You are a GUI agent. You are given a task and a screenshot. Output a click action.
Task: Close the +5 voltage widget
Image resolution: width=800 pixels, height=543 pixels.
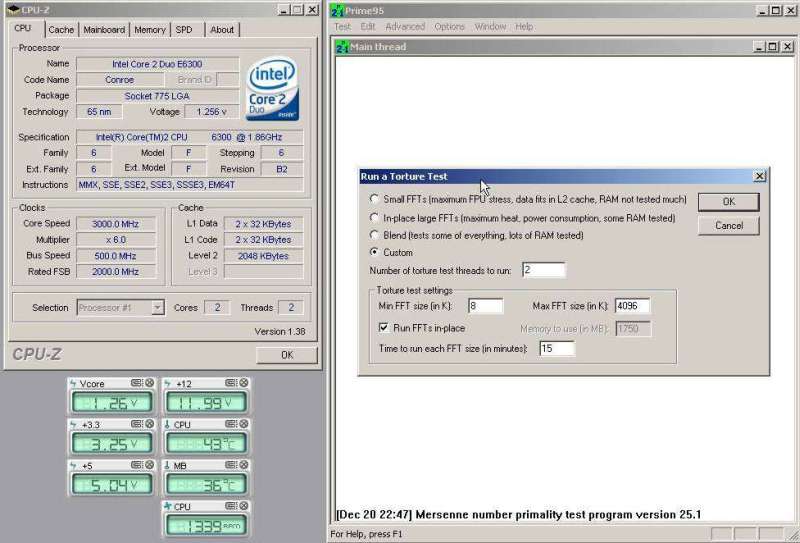tap(149, 465)
